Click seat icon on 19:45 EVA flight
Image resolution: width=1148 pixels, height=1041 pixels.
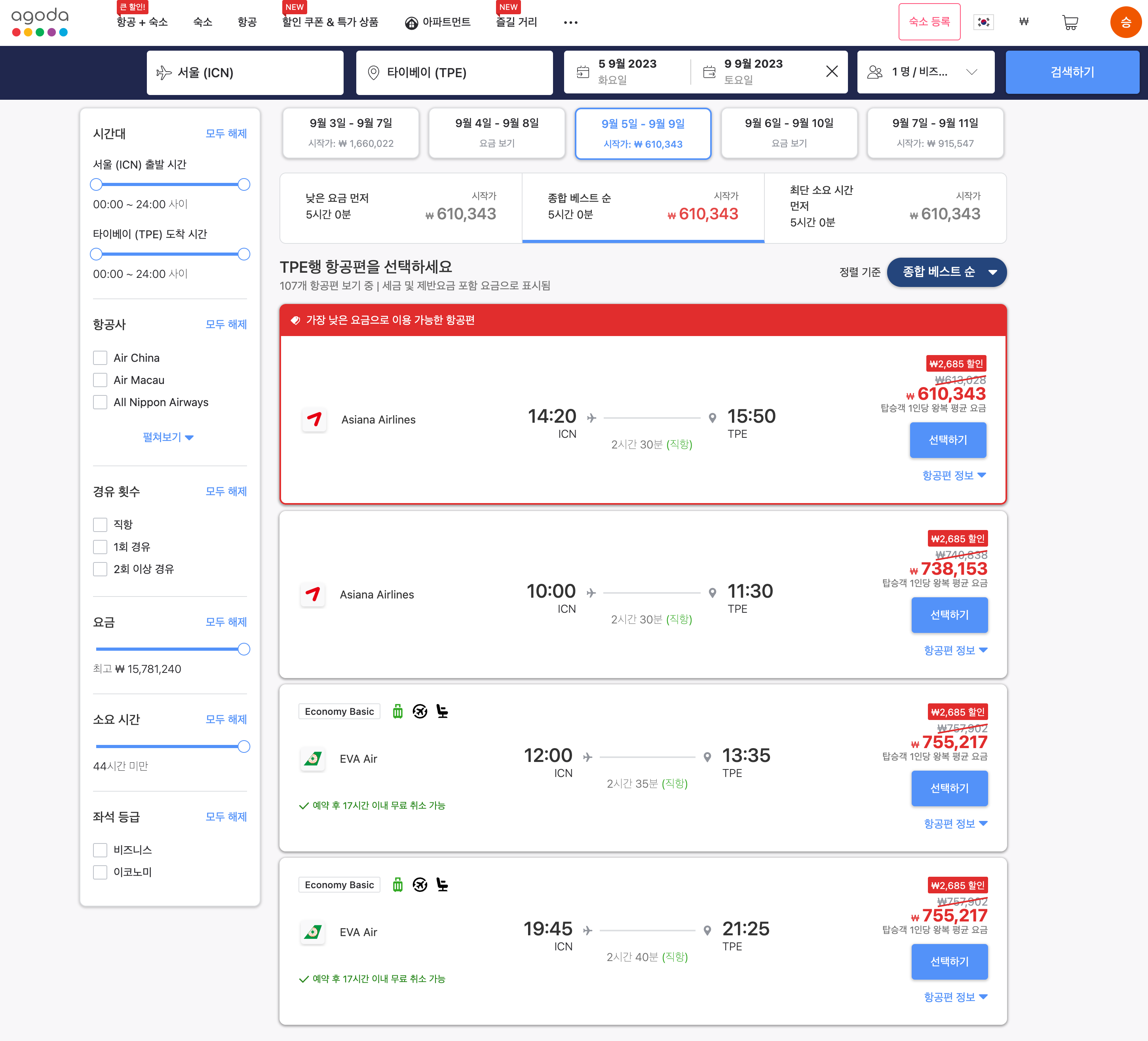pyautogui.click(x=443, y=884)
